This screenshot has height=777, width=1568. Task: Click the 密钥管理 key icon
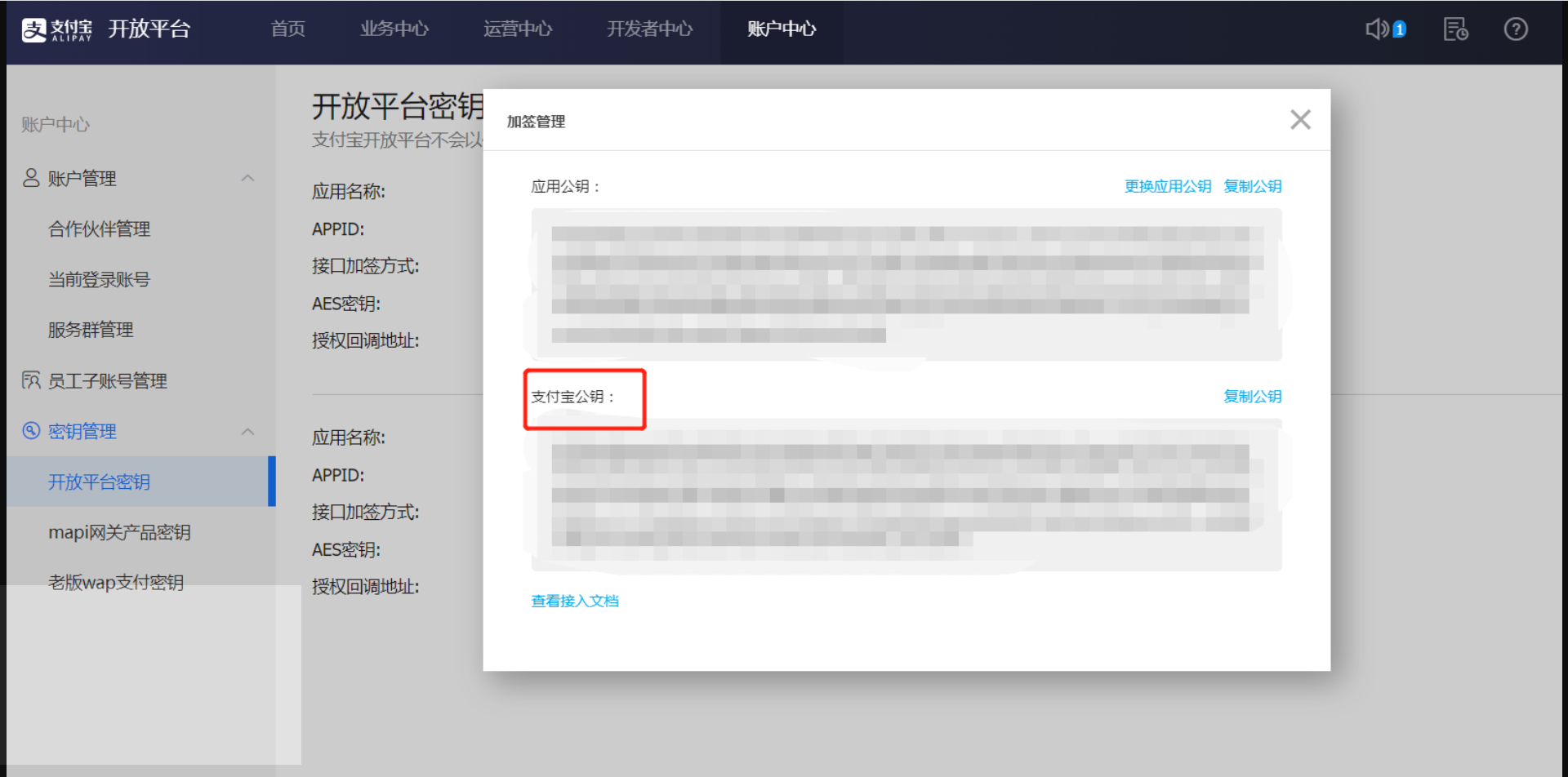tap(31, 431)
